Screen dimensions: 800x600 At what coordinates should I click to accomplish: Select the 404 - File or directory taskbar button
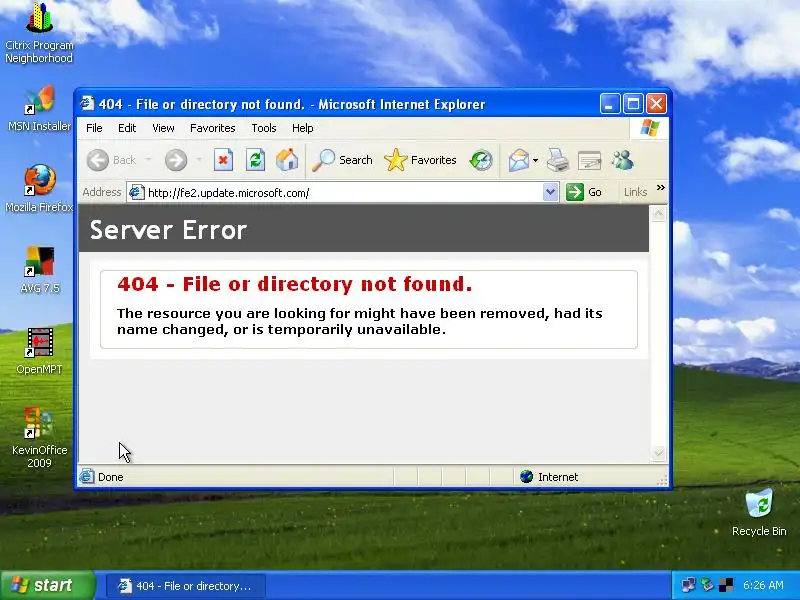point(186,586)
